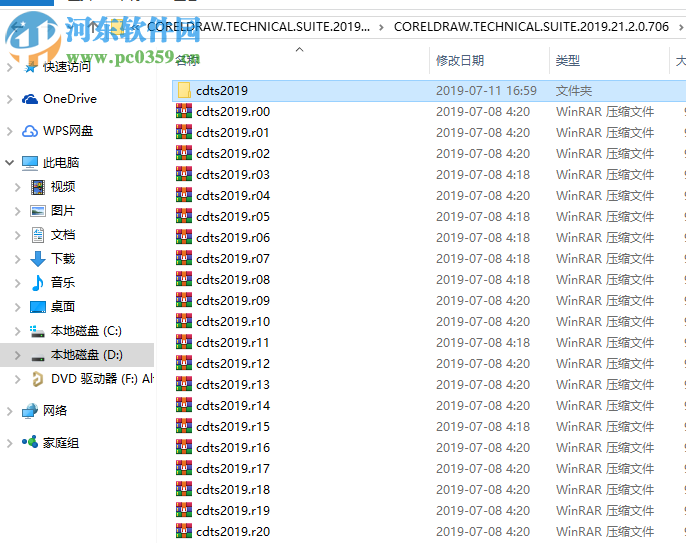Click the 本地磁盘 (D:) drive icon

(x=38, y=356)
